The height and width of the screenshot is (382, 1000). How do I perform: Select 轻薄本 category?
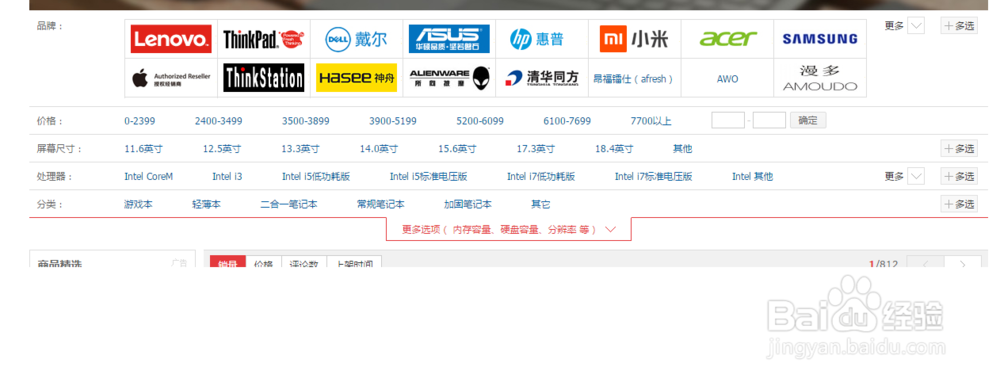click(207, 205)
